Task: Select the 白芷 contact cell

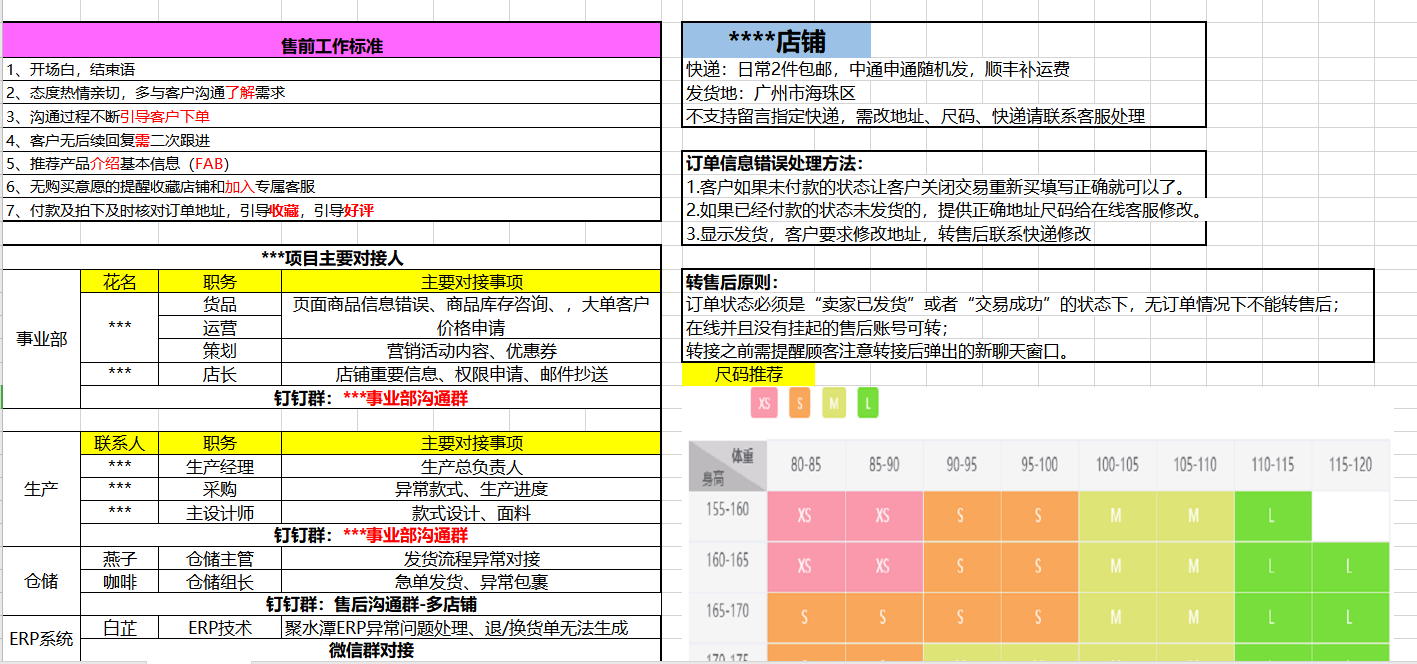Action: tap(119, 628)
